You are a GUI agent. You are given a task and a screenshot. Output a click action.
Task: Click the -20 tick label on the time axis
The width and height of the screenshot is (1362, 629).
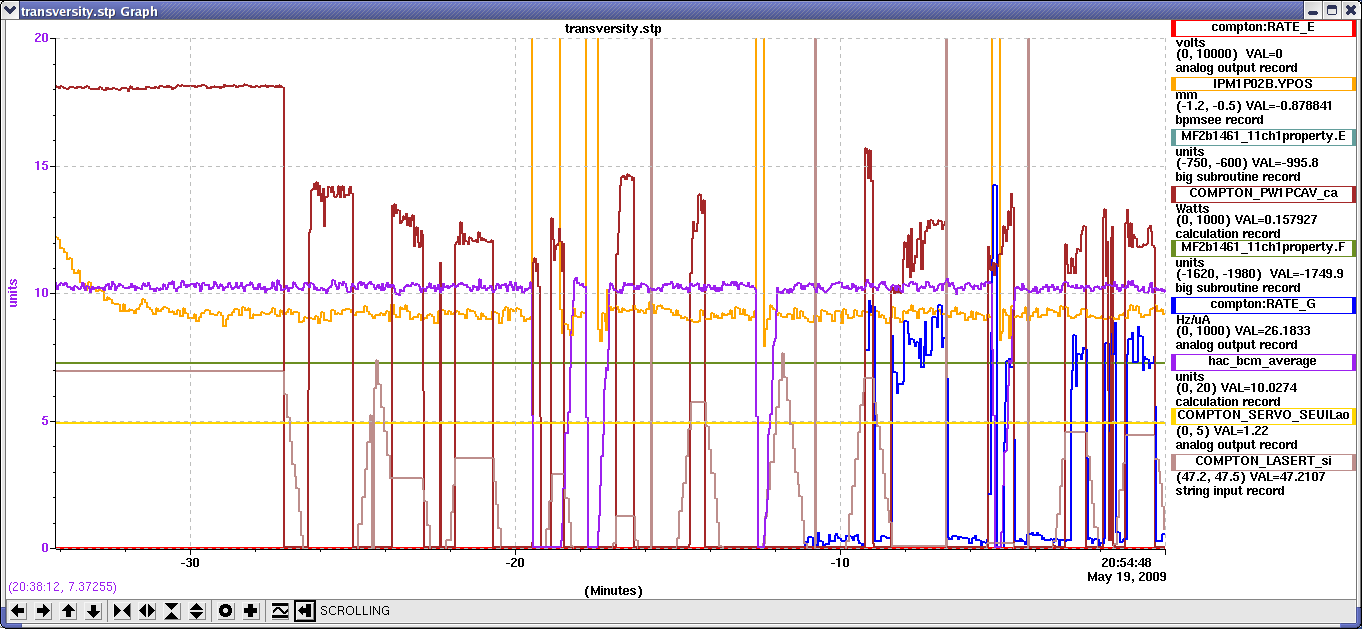pyautogui.click(x=514, y=563)
